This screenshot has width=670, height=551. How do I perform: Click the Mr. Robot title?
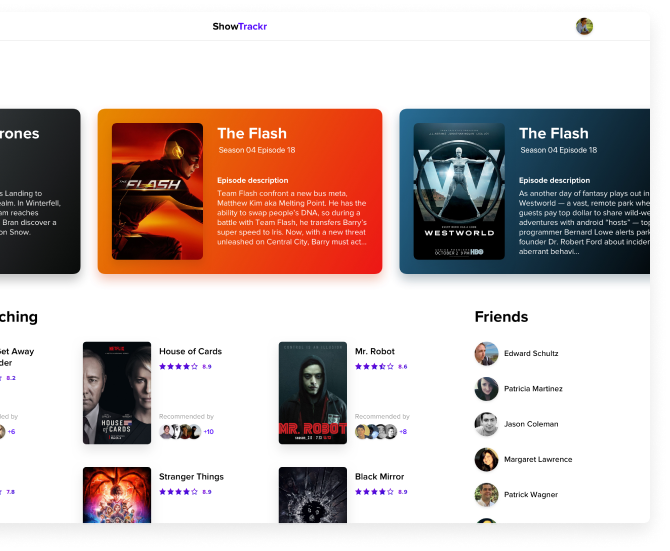click(x=375, y=351)
